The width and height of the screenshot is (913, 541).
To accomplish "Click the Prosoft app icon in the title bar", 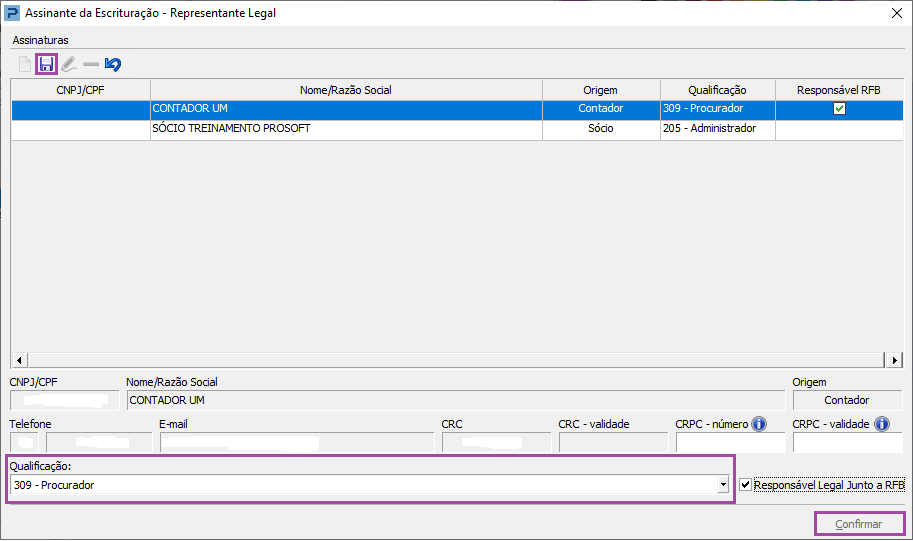I will click(12, 13).
